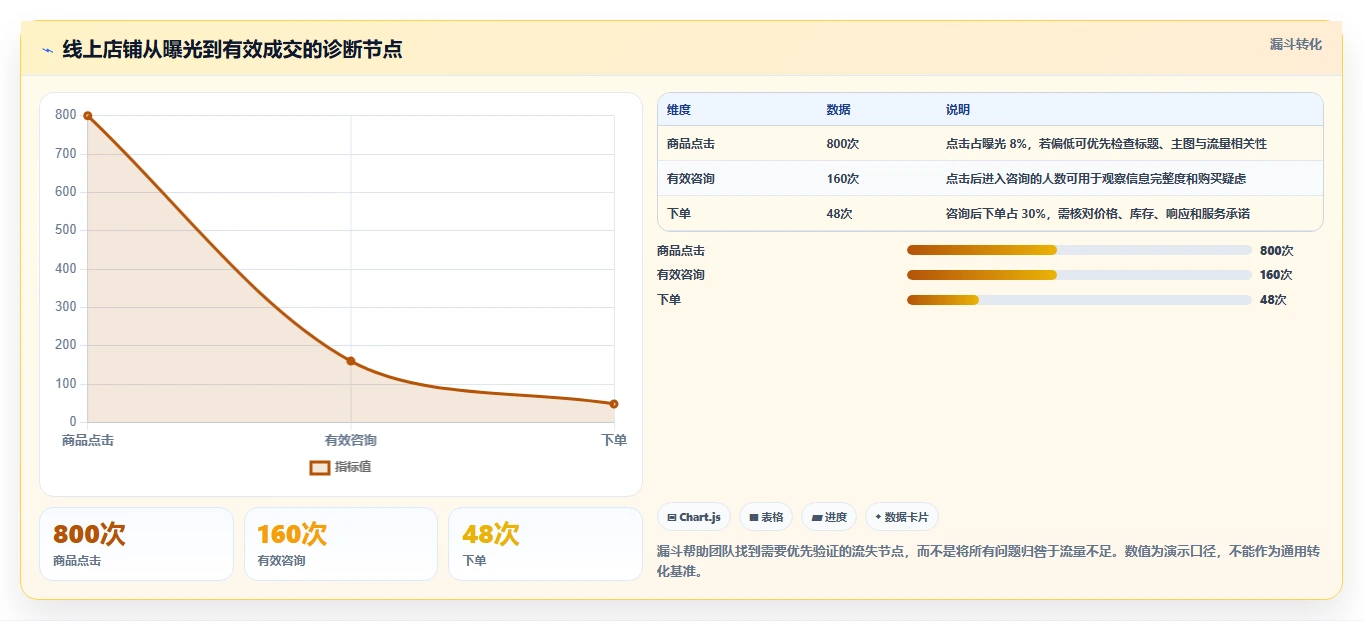Click the 维度 column header
The height and width of the screenshot is (621, 1363).
click(679, 110)
